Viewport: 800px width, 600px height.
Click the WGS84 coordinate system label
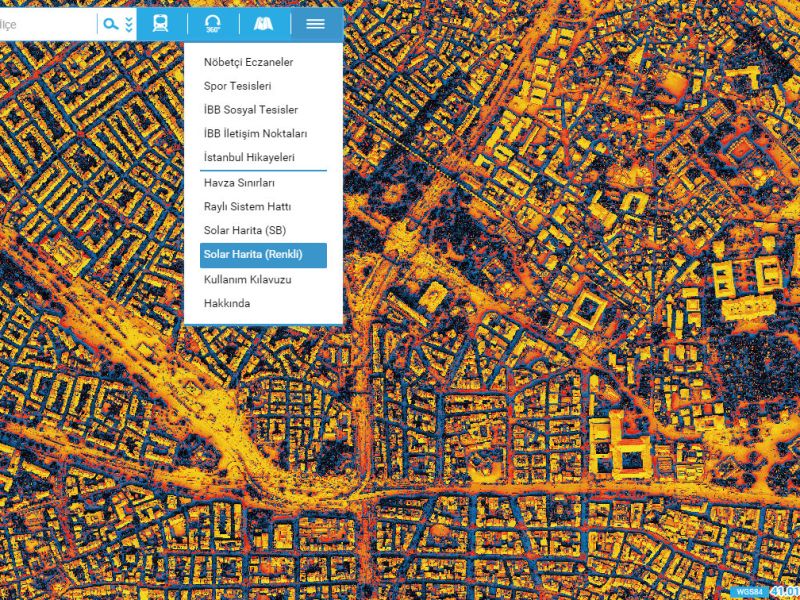tap(749, 592)
